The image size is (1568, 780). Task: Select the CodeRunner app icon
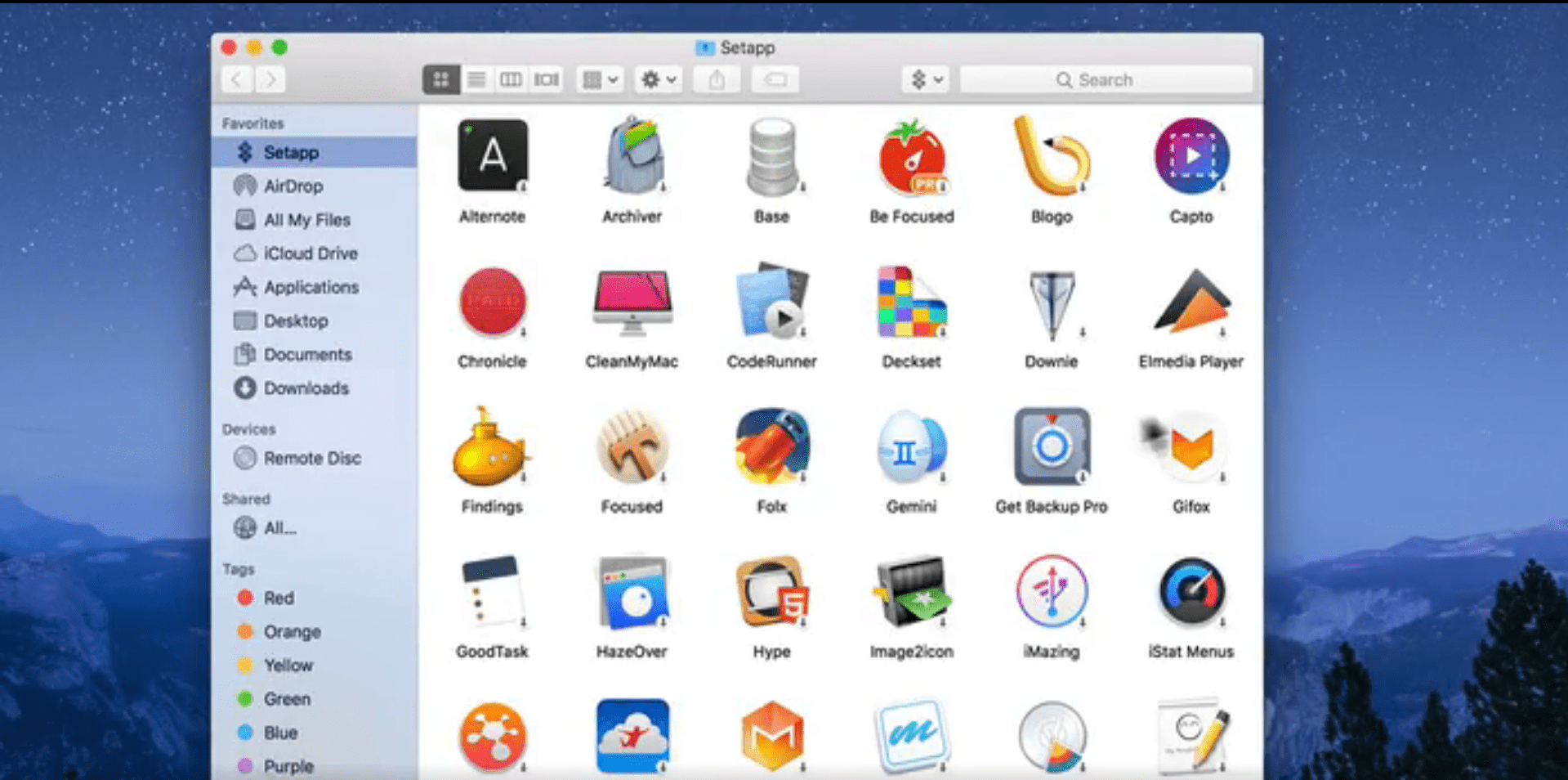(771, 300)
